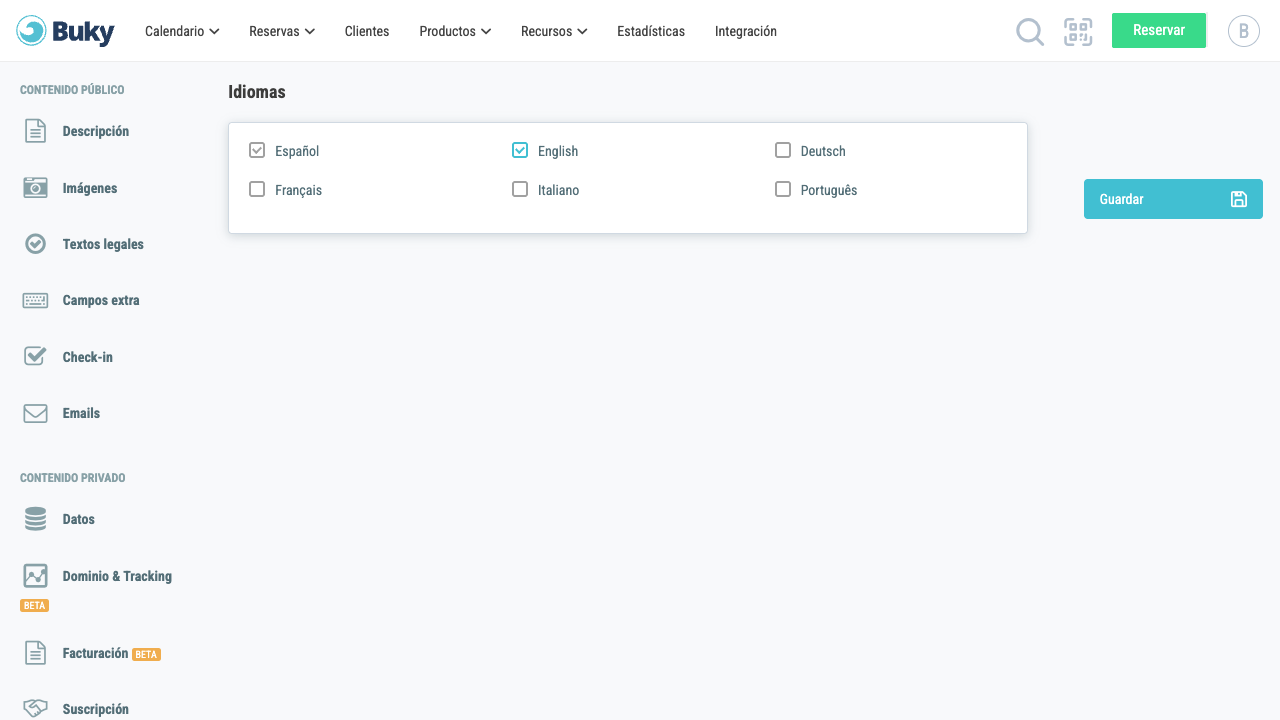1280x720 pixels.
Task: Expand the Calendario dropdown menu
Action: [x=182, y=31]
